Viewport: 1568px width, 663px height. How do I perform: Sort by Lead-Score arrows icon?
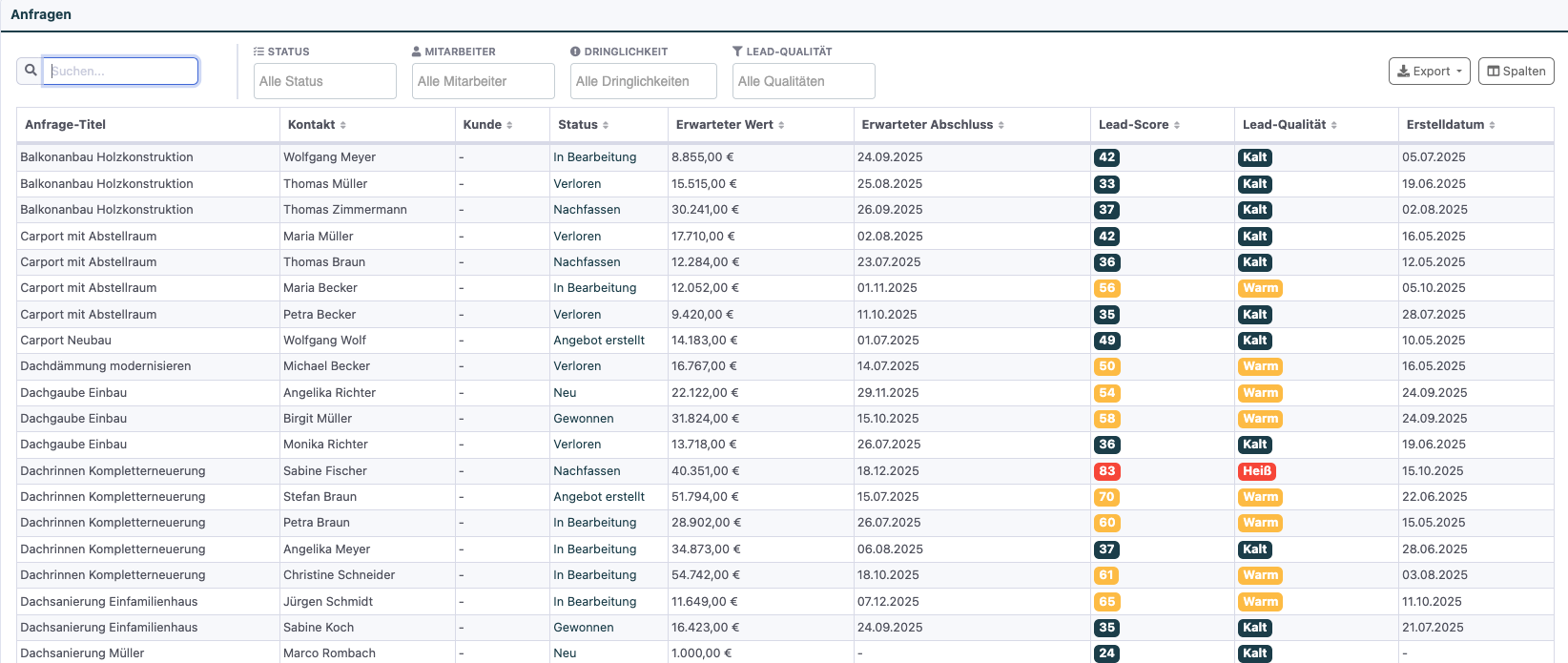pos(1177,125)
